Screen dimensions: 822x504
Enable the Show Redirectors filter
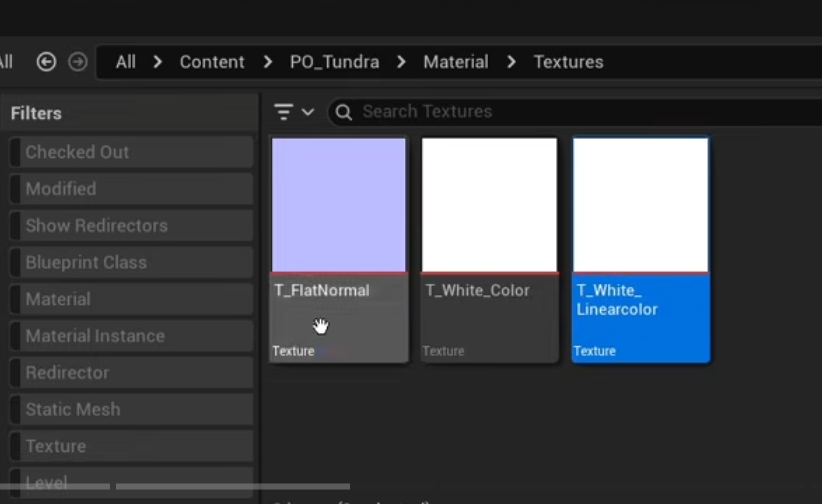tap(131, 226)
